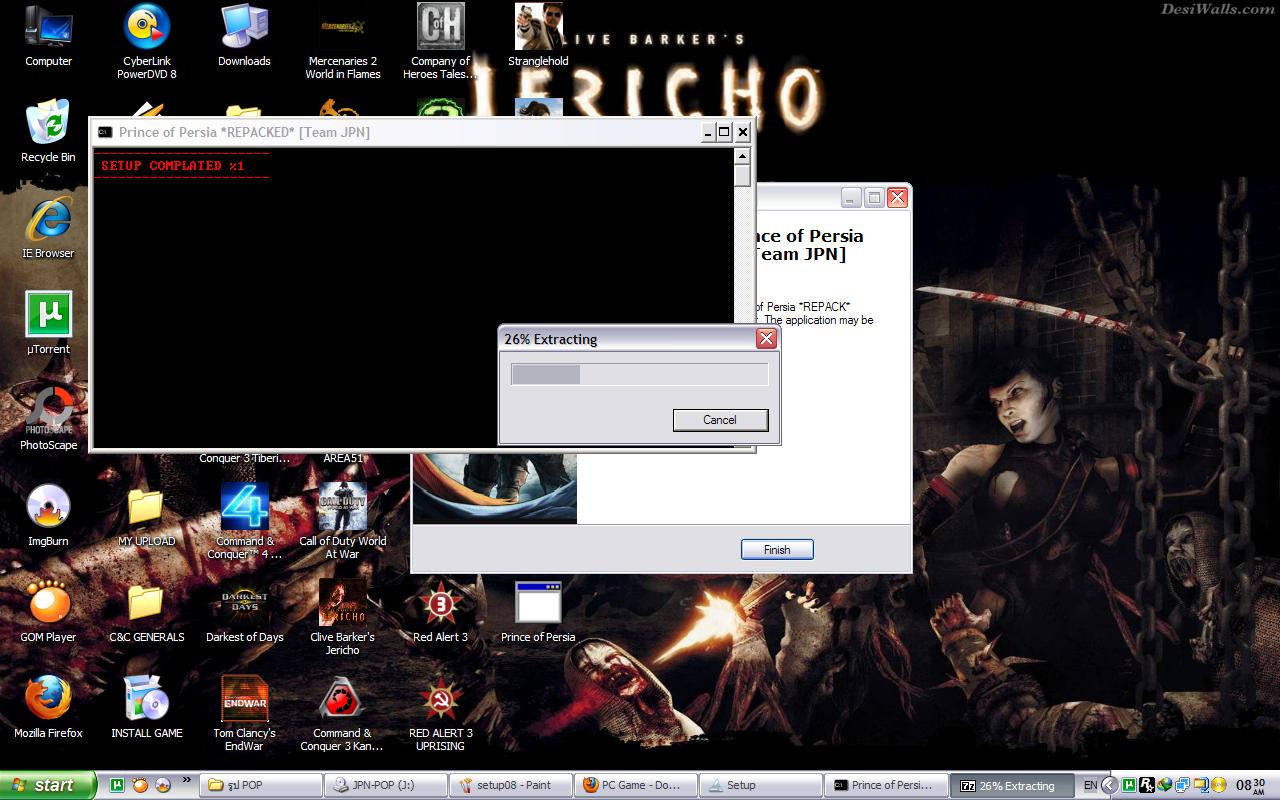Screen dimensions: 1280x800
Task: Open the Prince of Persia desktop shortcut
Action: click(x=538, y=612)
